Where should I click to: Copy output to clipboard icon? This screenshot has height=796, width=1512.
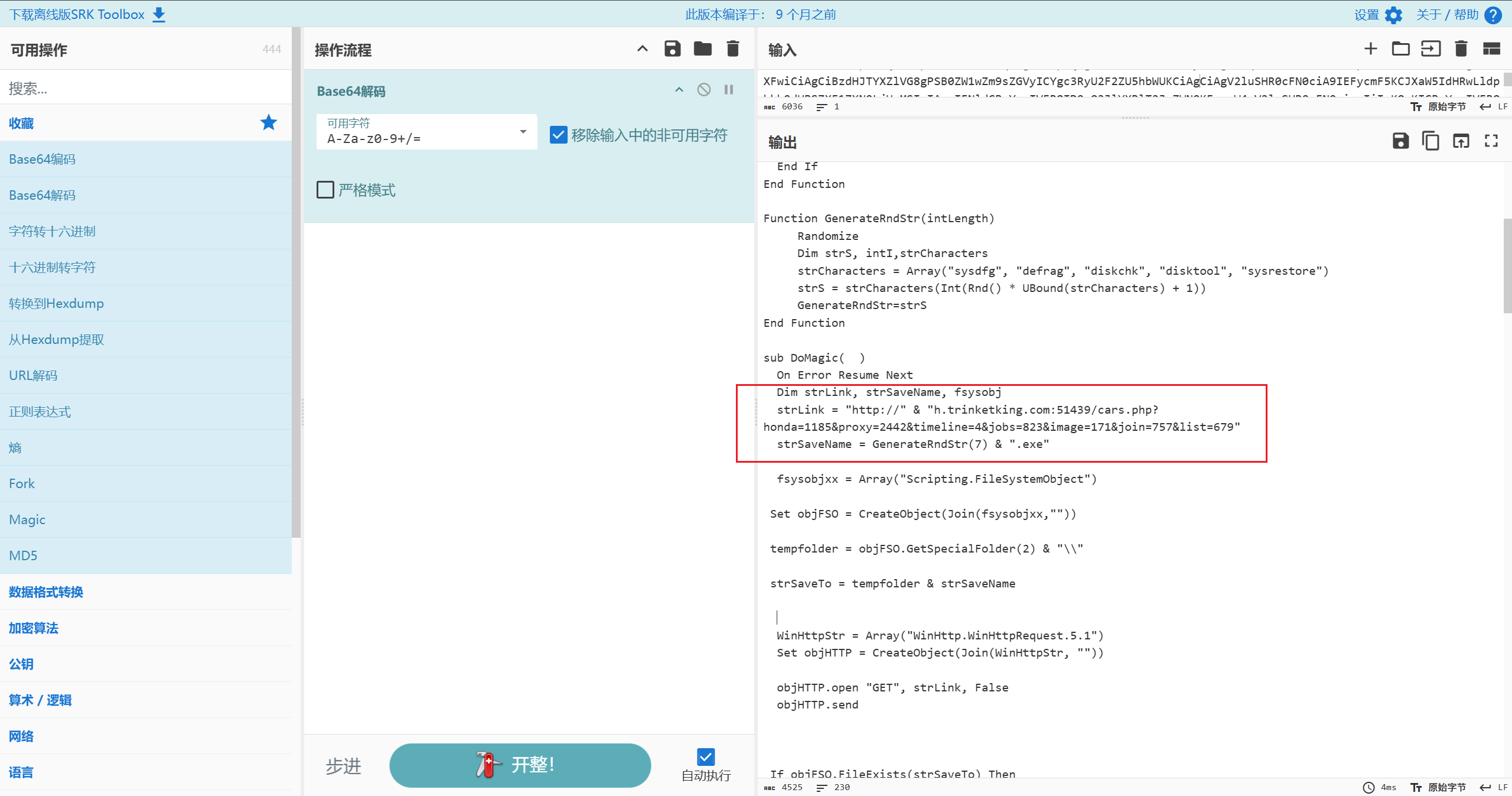1430,141
